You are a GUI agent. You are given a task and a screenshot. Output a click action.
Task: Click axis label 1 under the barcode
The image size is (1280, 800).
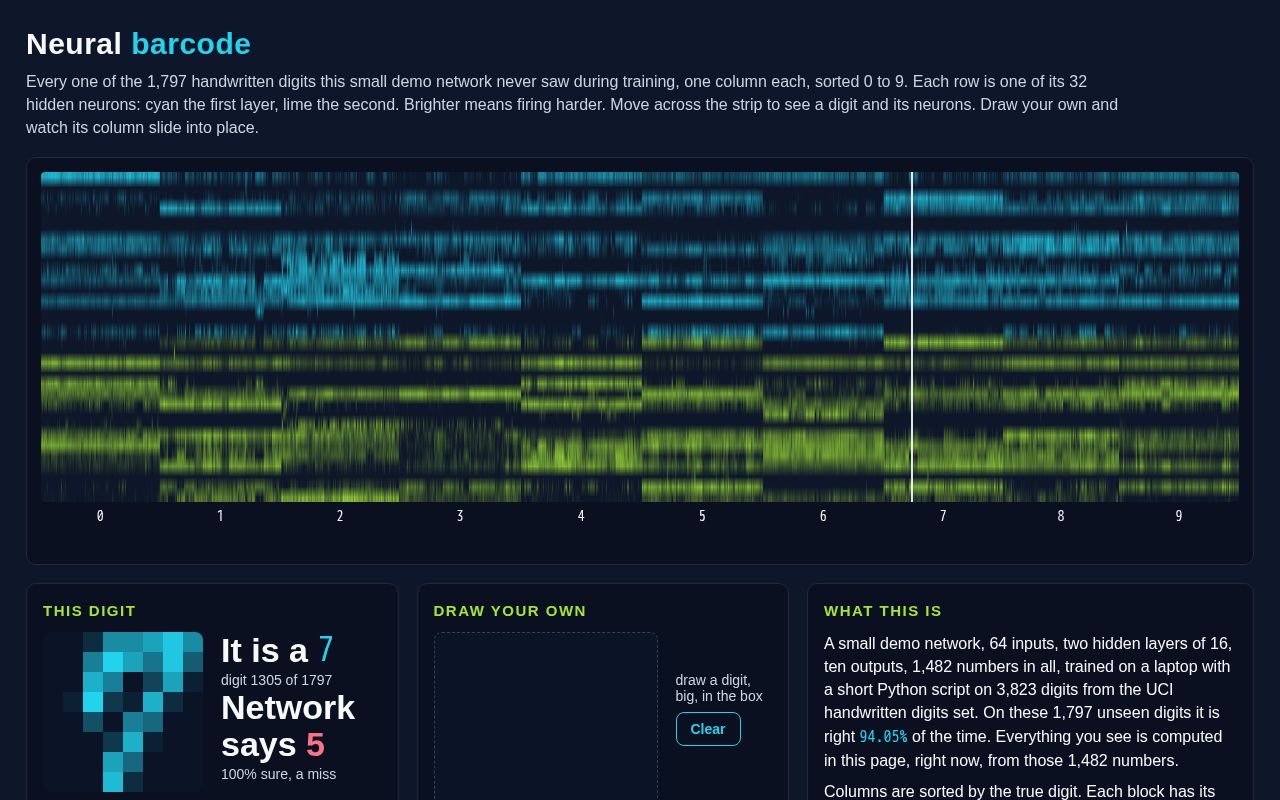tap(220, 516)
